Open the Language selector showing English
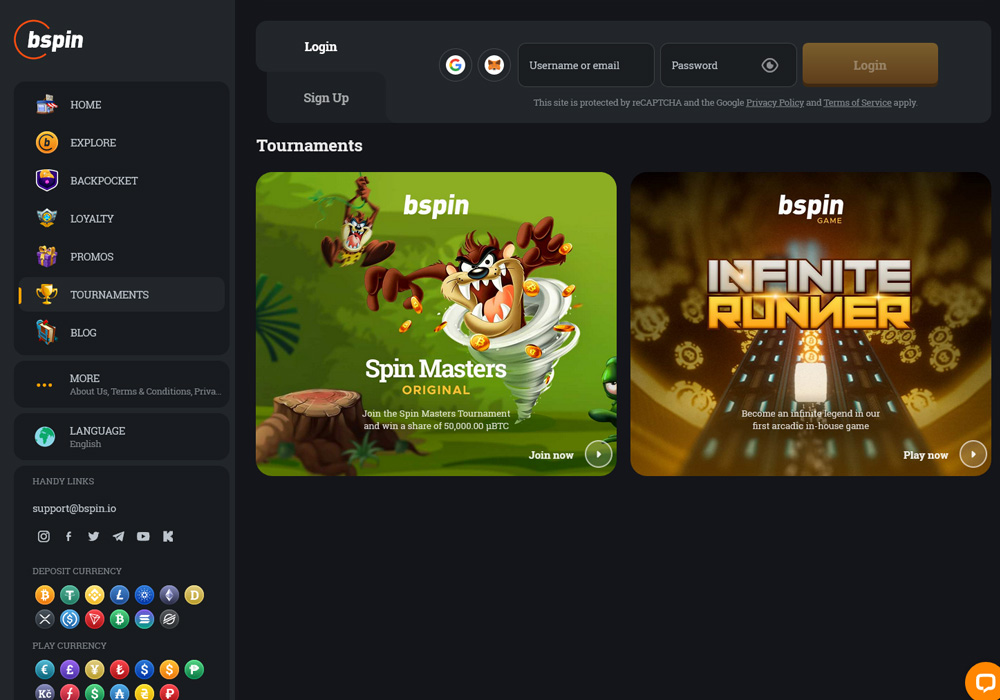 122,437
